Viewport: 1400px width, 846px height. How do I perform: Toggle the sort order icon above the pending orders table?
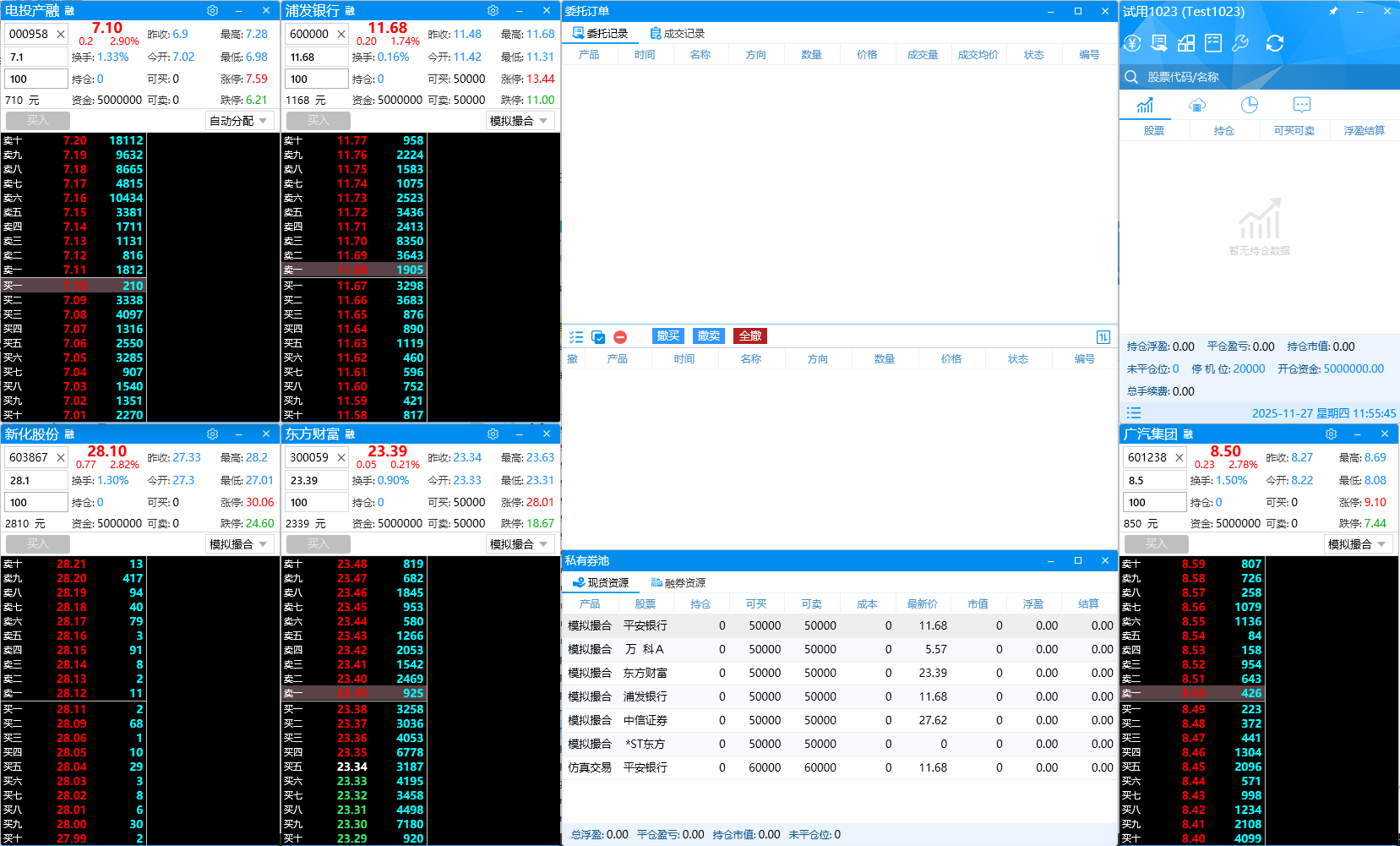(1103, 337)
